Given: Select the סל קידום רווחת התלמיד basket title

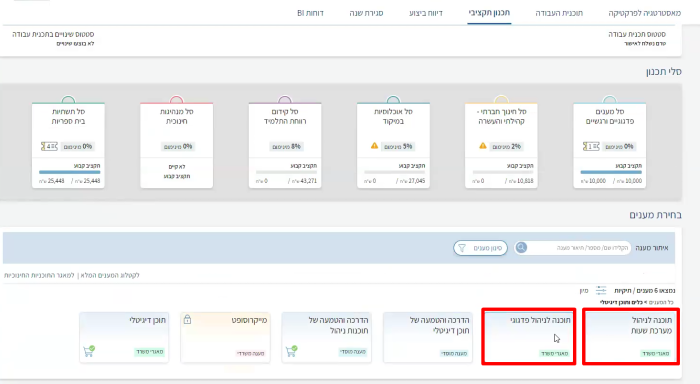Looking at the screenshot, I should tap(285, 116).
